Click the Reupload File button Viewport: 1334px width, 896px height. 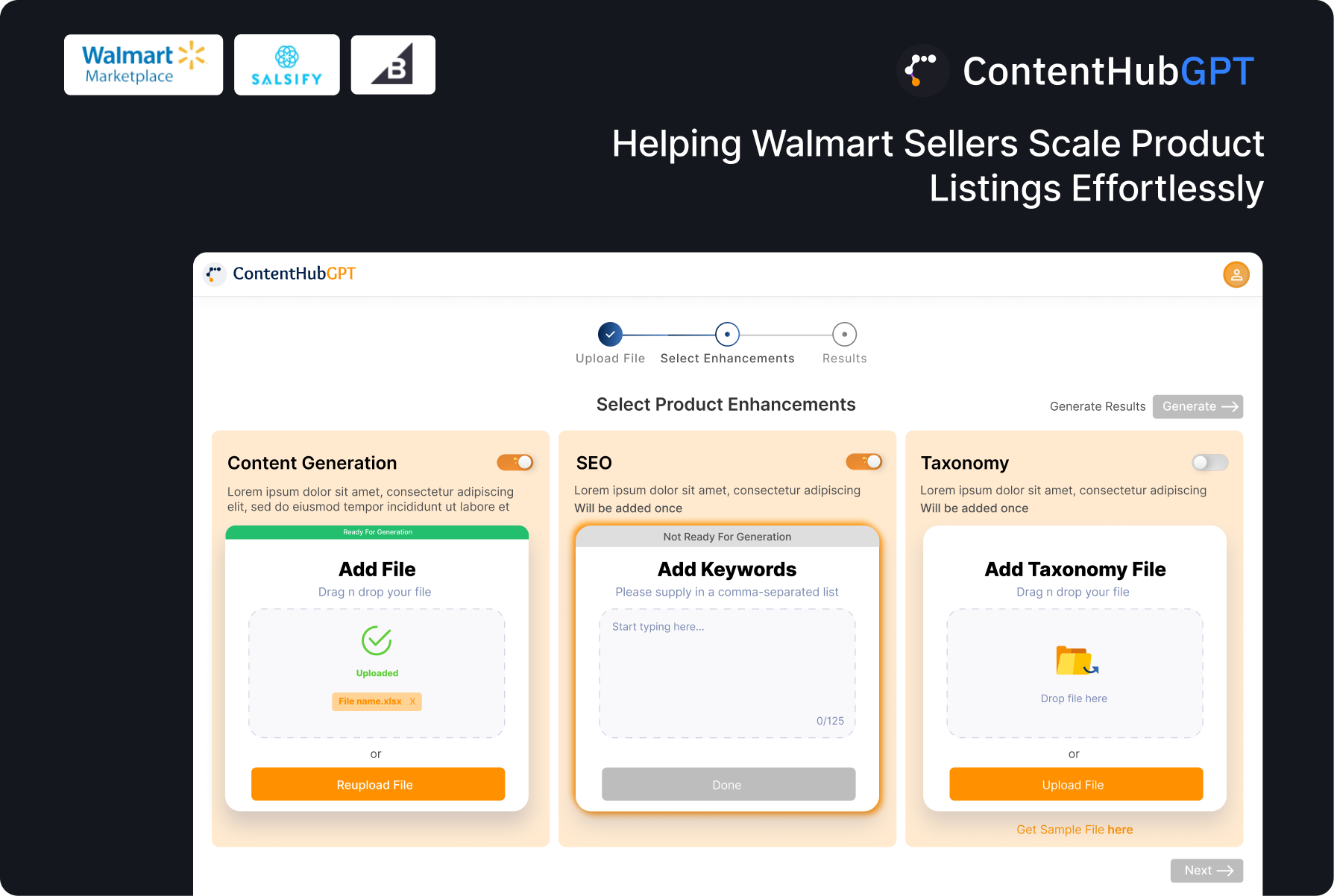point(378,784)
